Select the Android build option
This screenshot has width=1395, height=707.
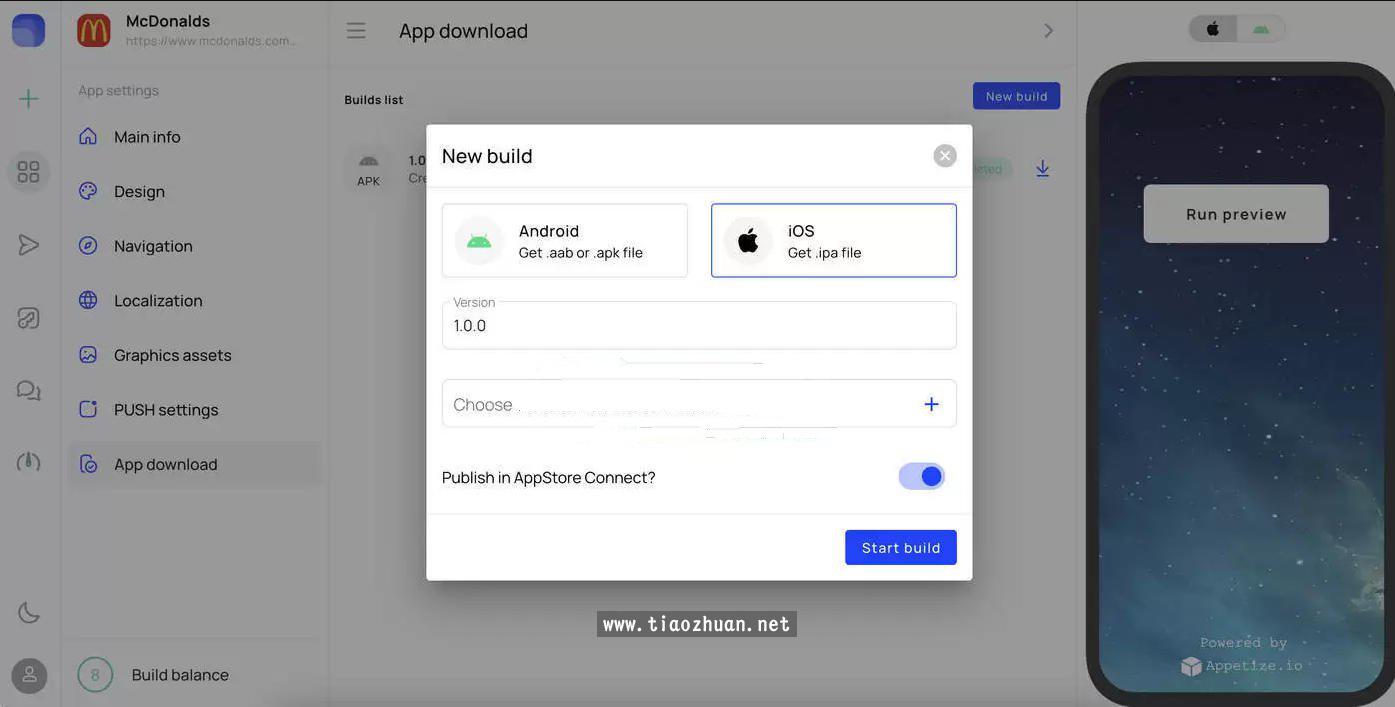click(x=564, y=241)
